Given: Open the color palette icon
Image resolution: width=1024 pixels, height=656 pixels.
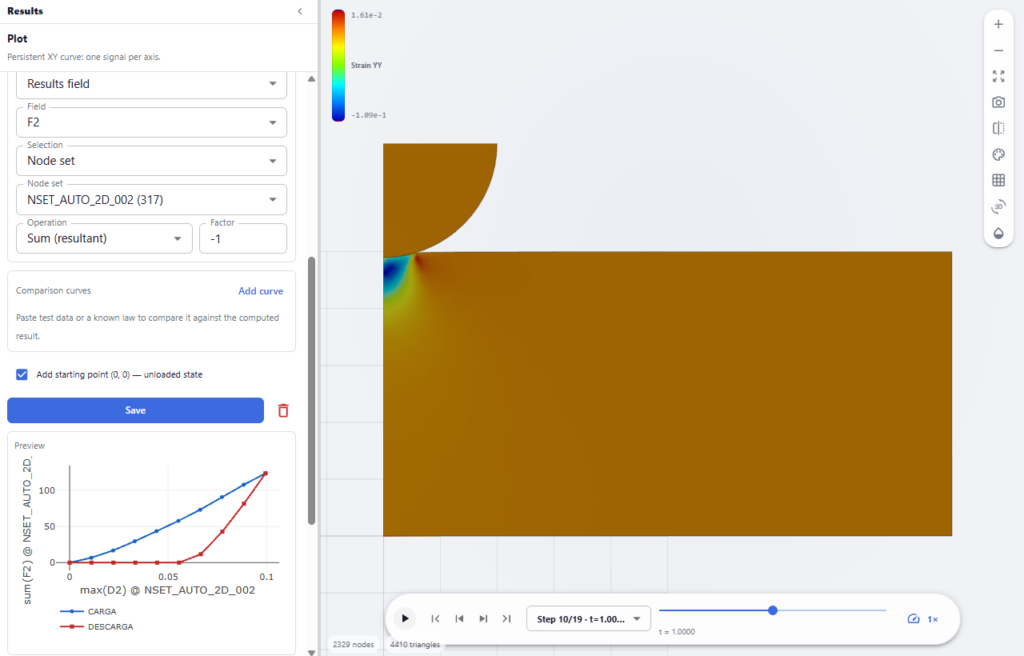Looking at the screenshot, I should (998, 155).
